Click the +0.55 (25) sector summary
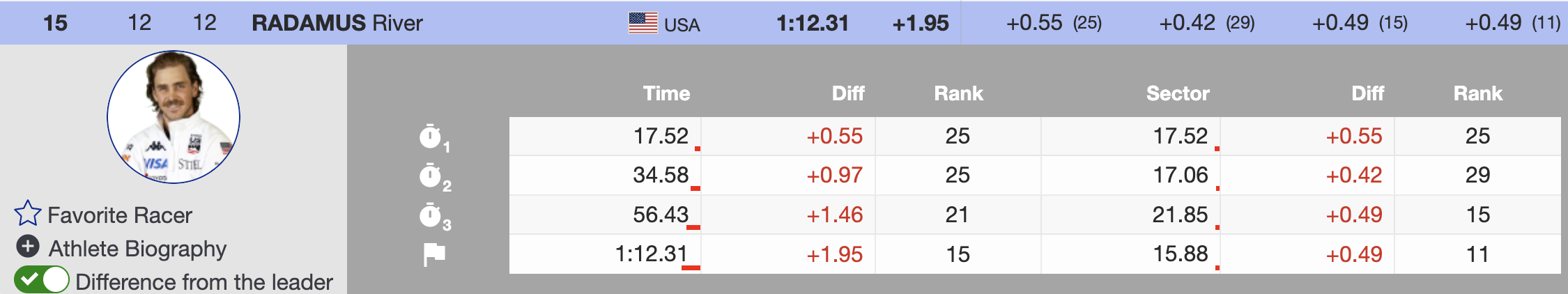1568x294 pixels. (1053, 23)
